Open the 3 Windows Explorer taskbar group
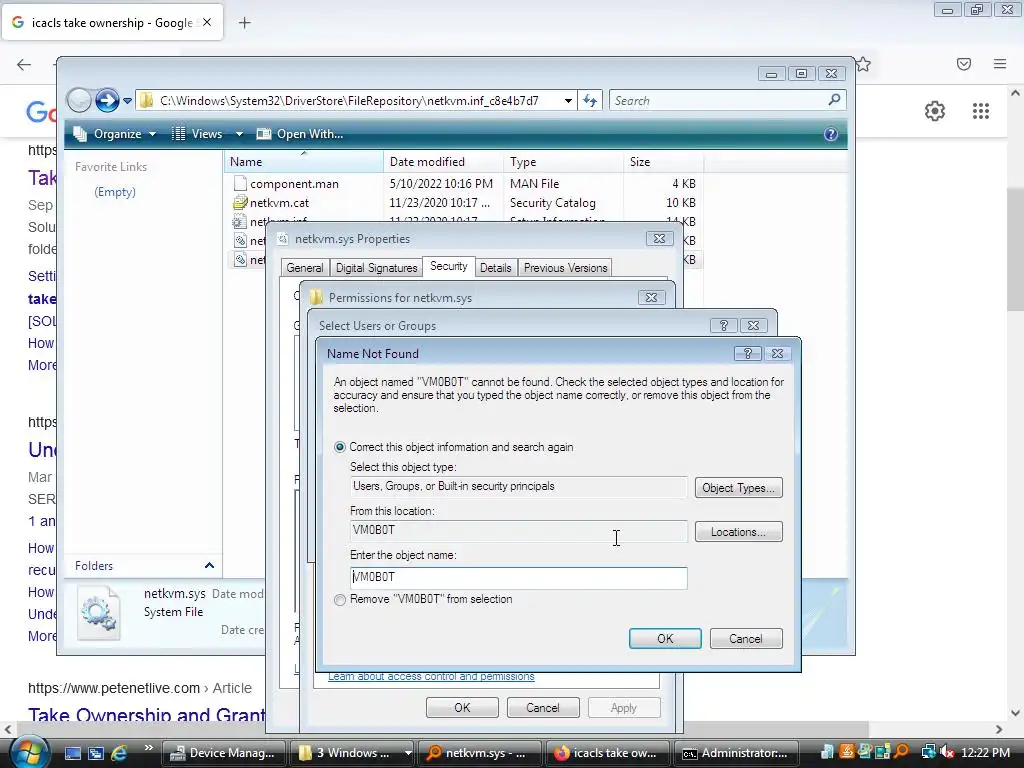Screen dimensions: 1024x768 [x=353, y=753]
